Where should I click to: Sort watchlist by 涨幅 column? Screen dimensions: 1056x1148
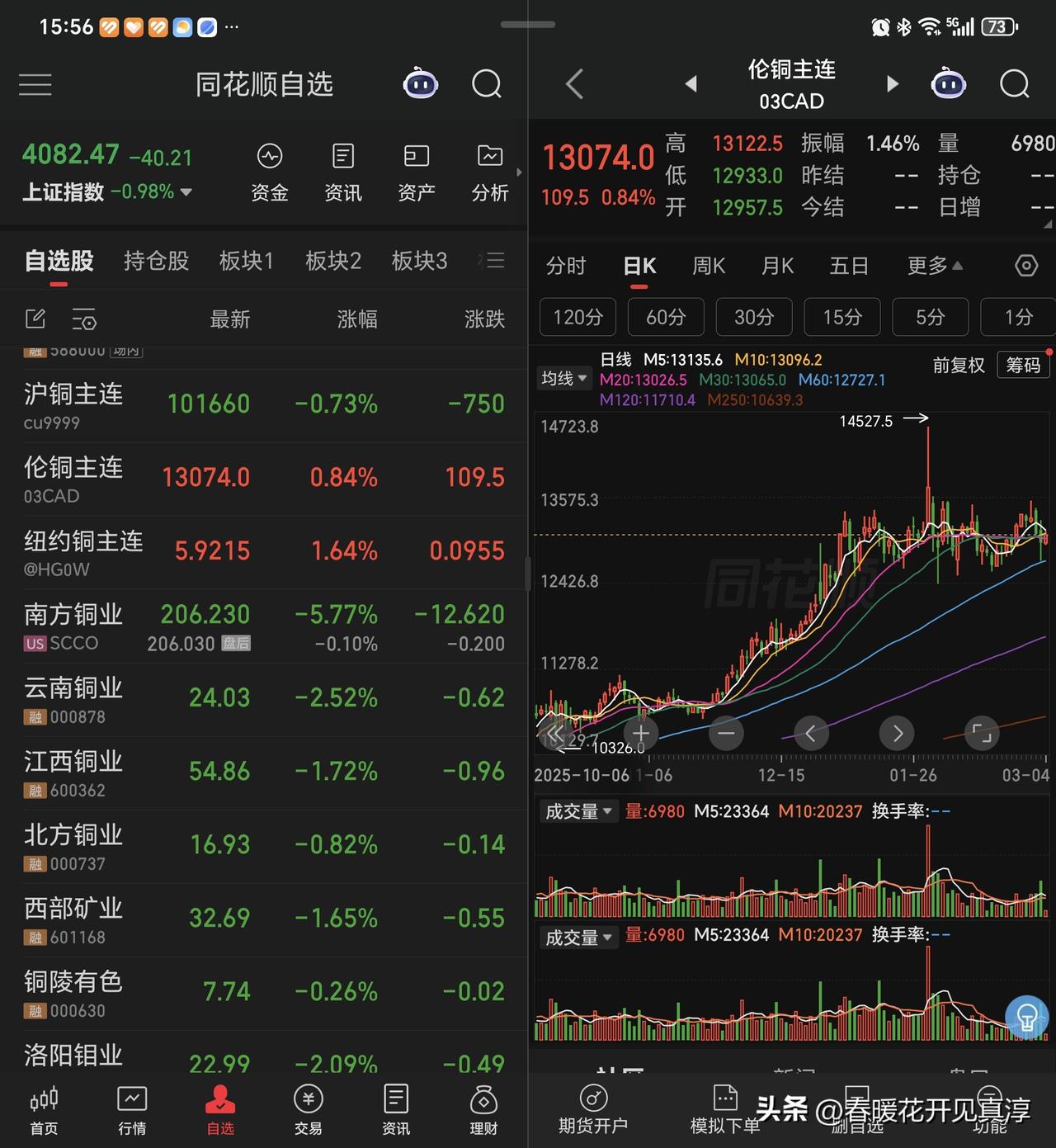357,319
